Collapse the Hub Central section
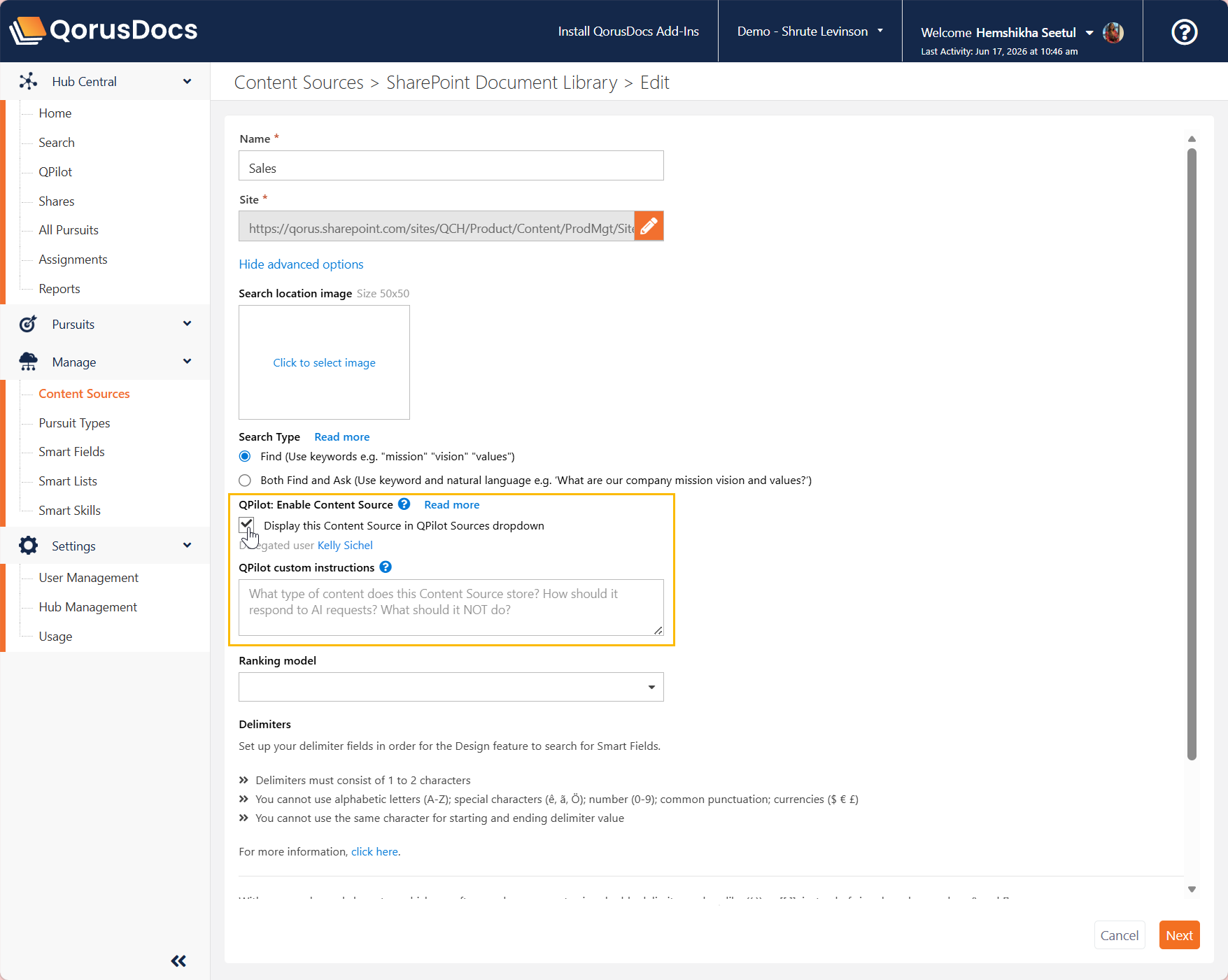1228x980 pixels. (x=187, y=81)
